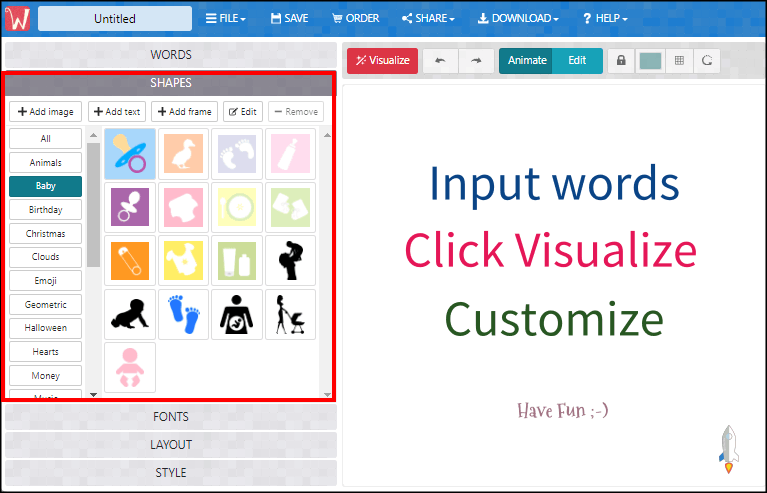Open the grid icon in toolbar
Image resolution: width=767 pixels, height=493 pixels.
click(x=679, y=61)
